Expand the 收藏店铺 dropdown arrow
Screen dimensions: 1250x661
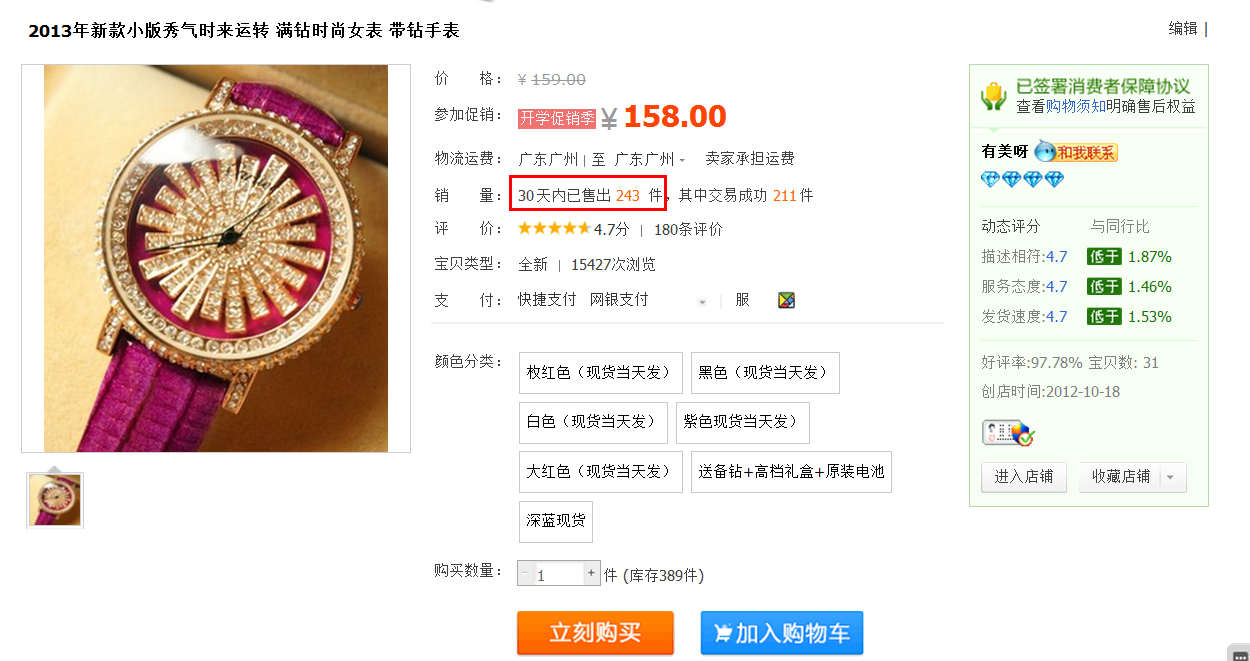tap(1171, 478)
